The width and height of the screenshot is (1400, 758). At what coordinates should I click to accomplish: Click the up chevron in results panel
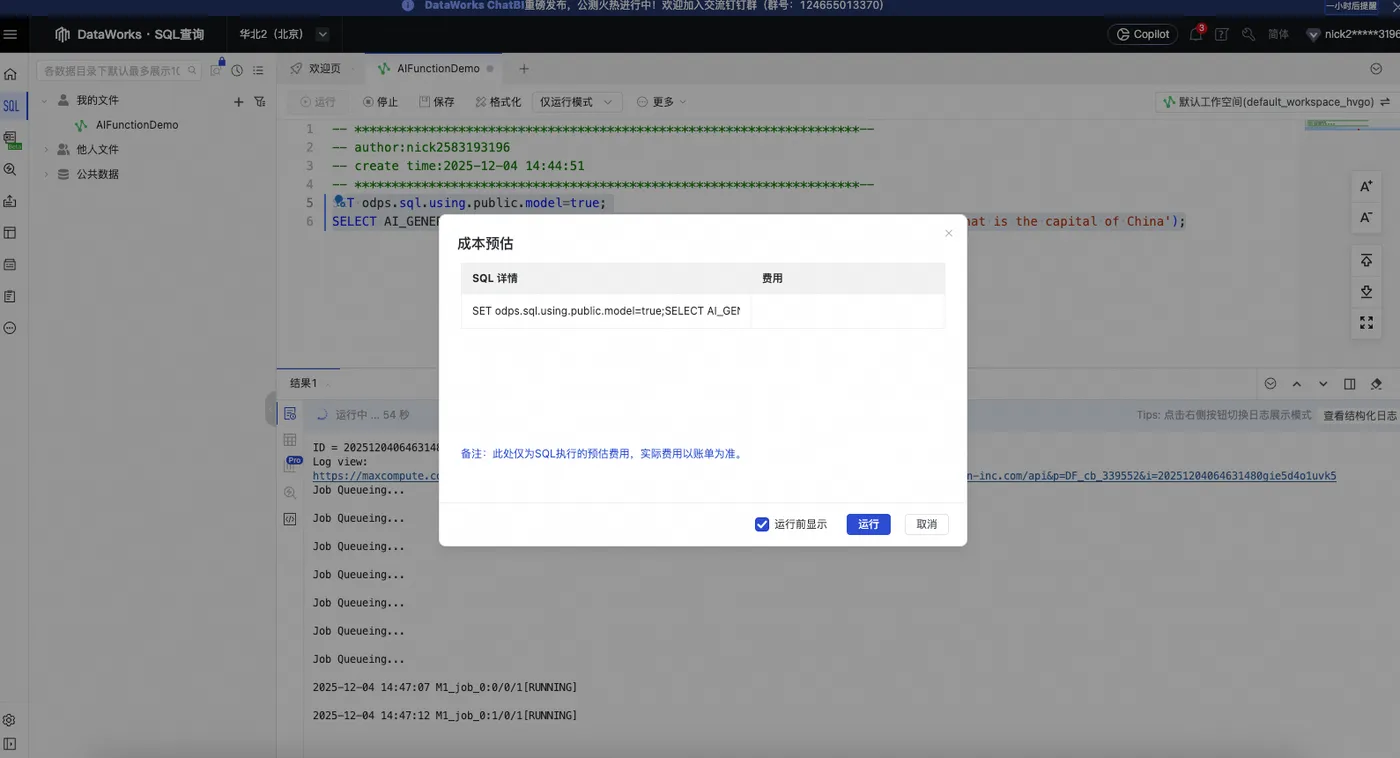(1297, 384)
